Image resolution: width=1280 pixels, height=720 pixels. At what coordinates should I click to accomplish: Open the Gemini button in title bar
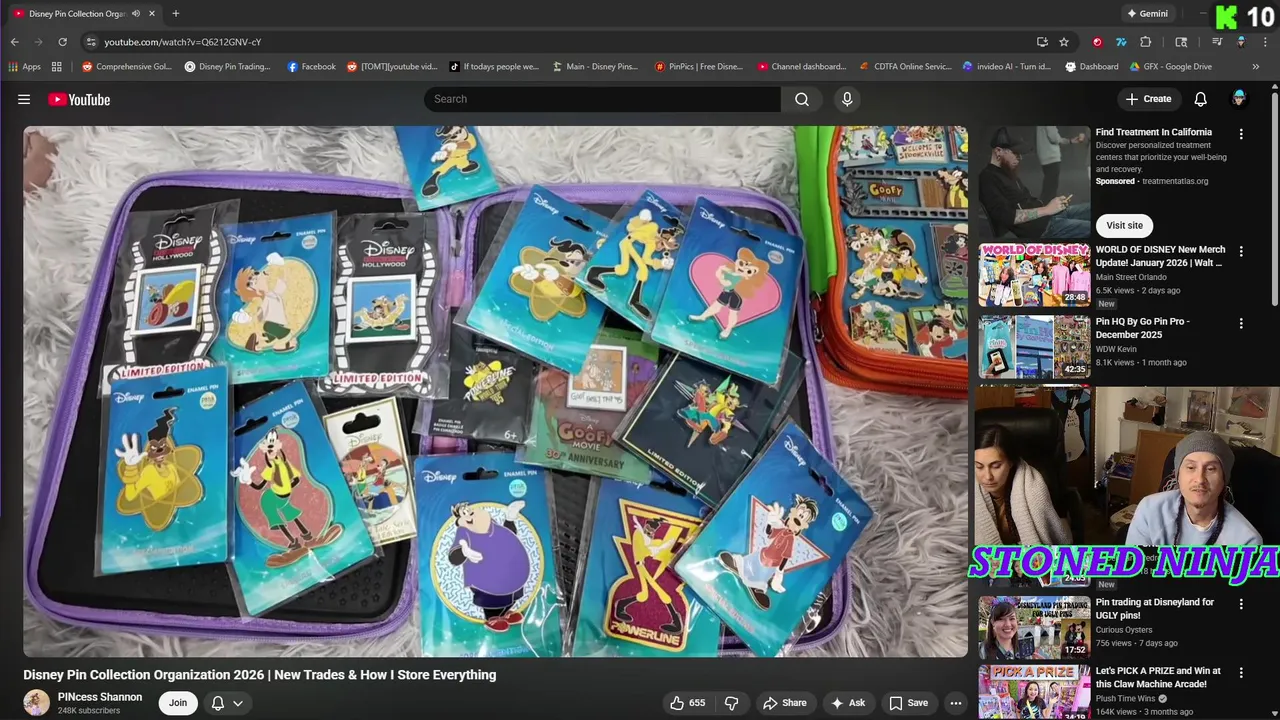tap(1147, 14)
